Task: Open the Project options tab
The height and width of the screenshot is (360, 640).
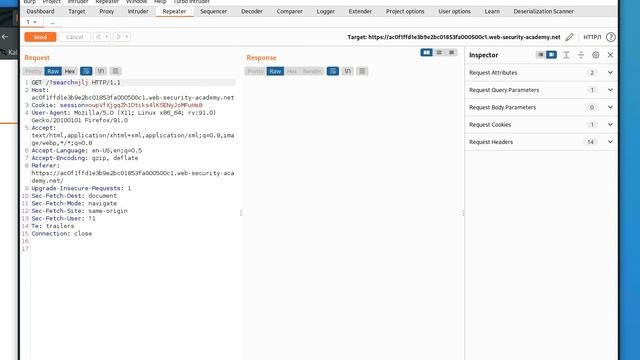Action: (x=405, y=11)
